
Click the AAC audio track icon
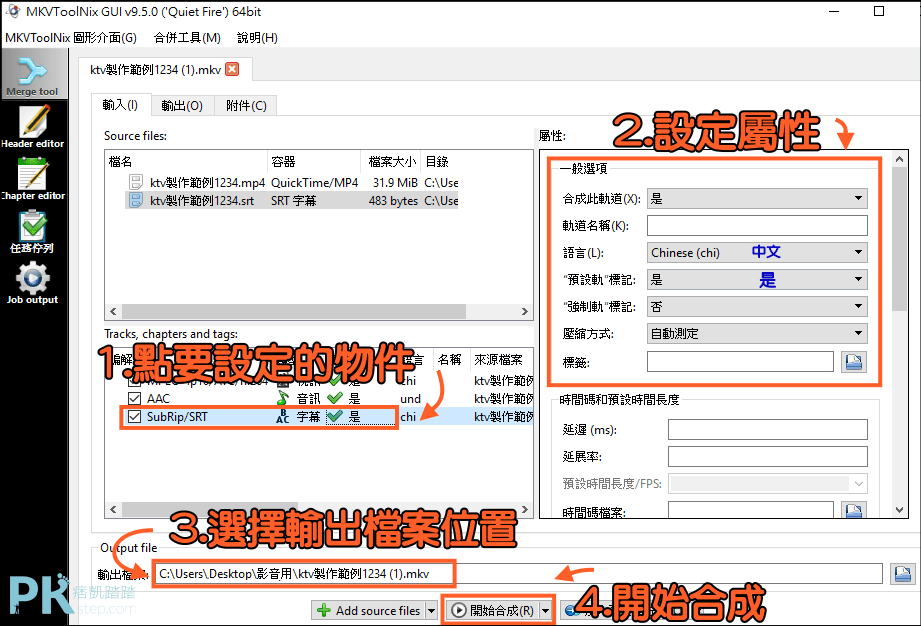(283, 398)
